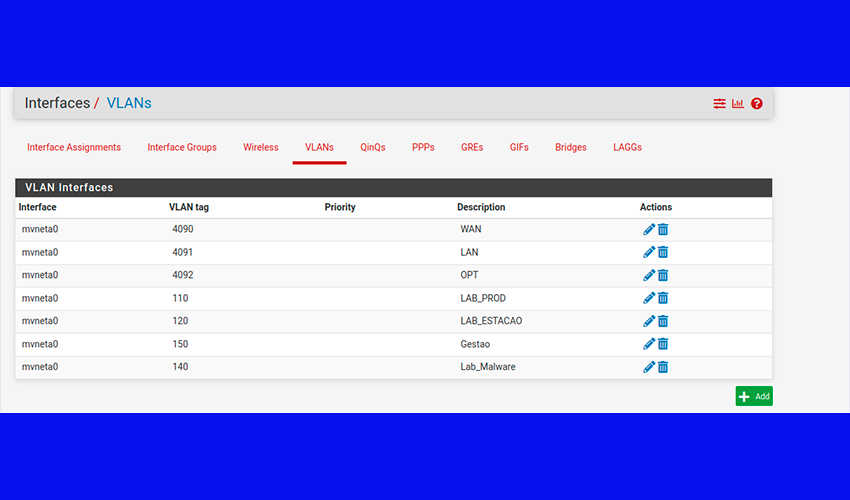The width and height of the screenshot is (850, 500).
Task: Edit the LAB_PROD VLAN 110 entry
Action: tap(649, 298)
